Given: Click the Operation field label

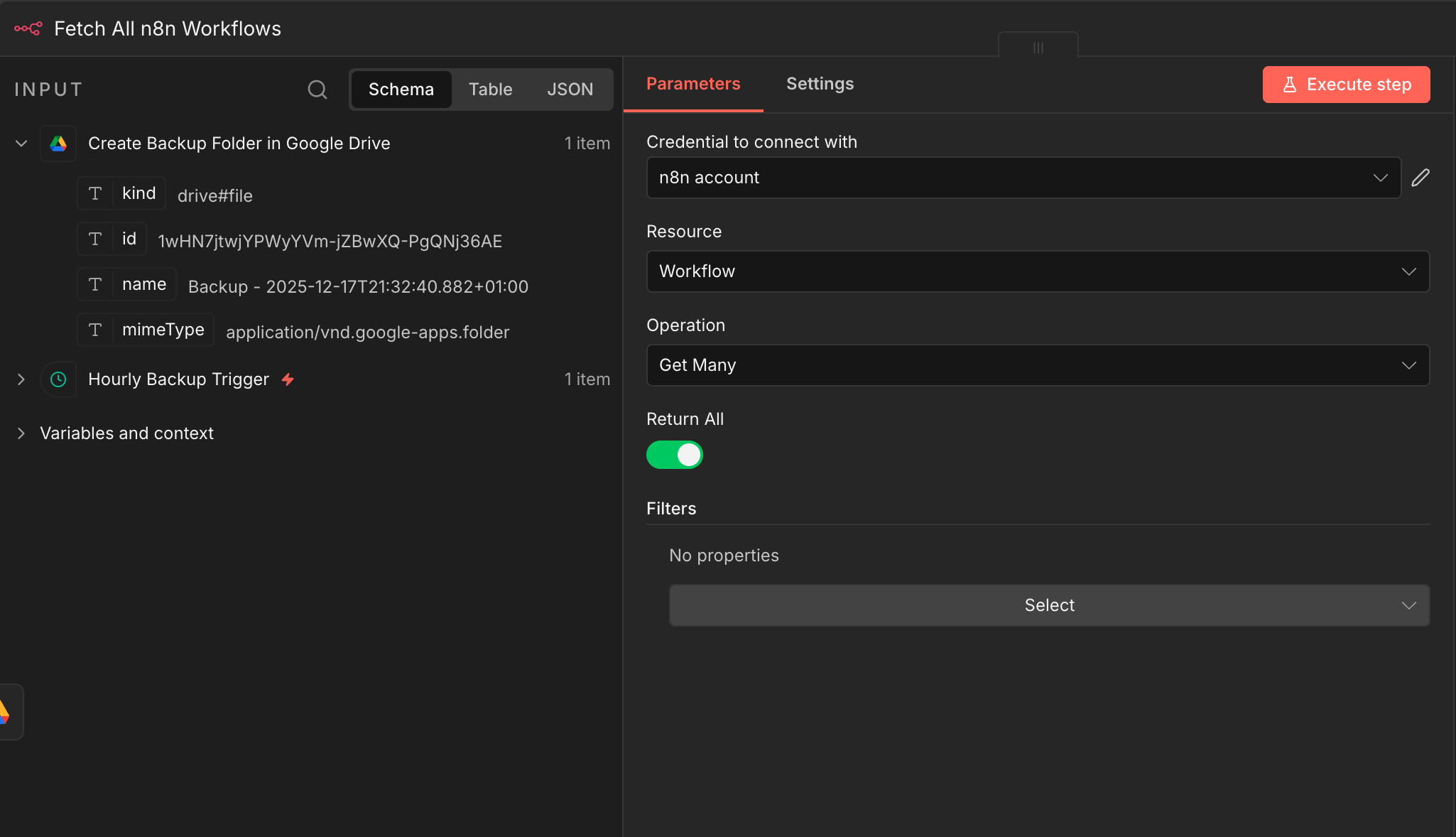Looking at the screenshot, I should pos(686,325).
